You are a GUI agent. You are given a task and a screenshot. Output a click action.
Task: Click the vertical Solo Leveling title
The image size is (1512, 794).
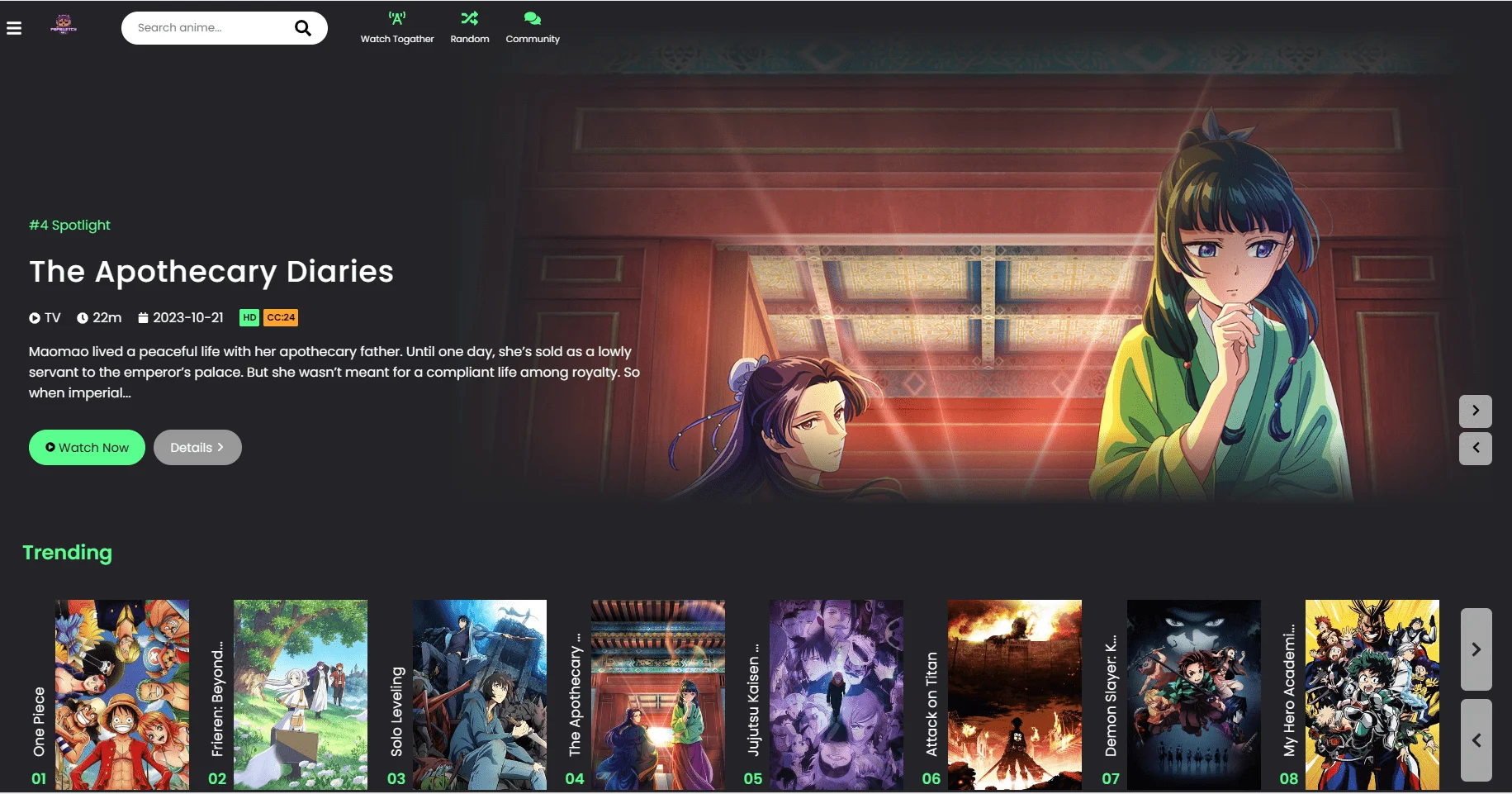[396, 711]
